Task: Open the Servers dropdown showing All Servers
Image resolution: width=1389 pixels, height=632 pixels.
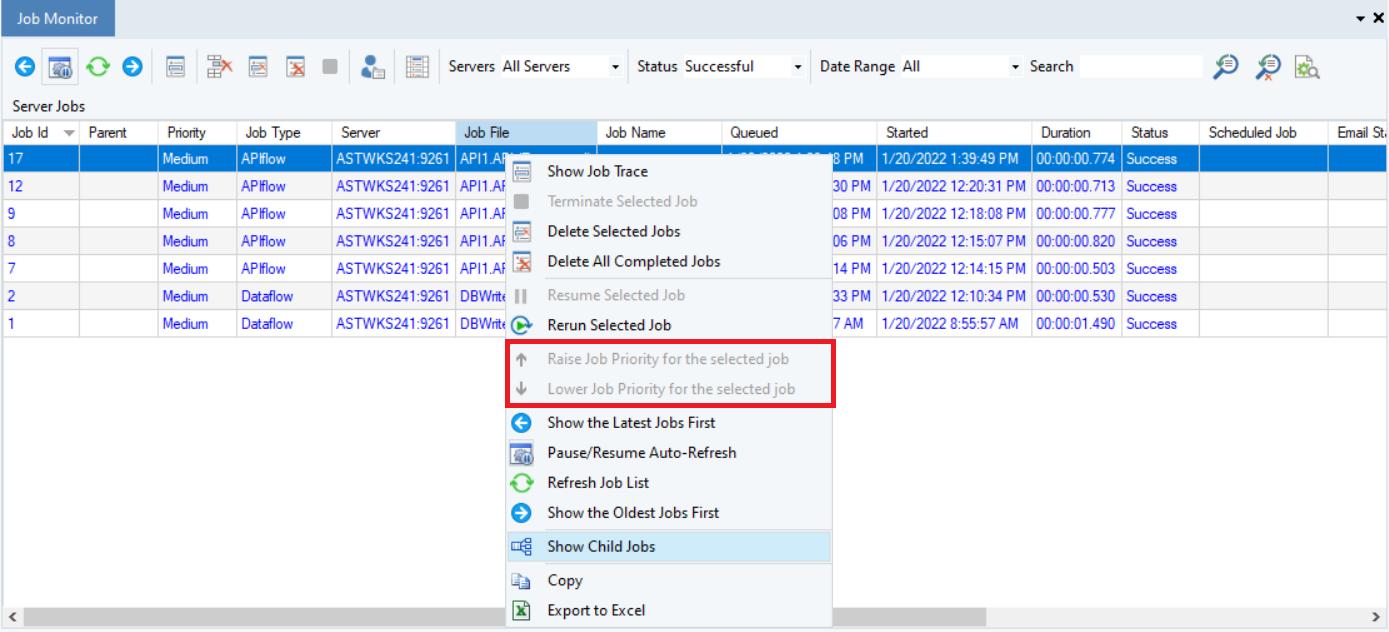Action: [615, 67]
